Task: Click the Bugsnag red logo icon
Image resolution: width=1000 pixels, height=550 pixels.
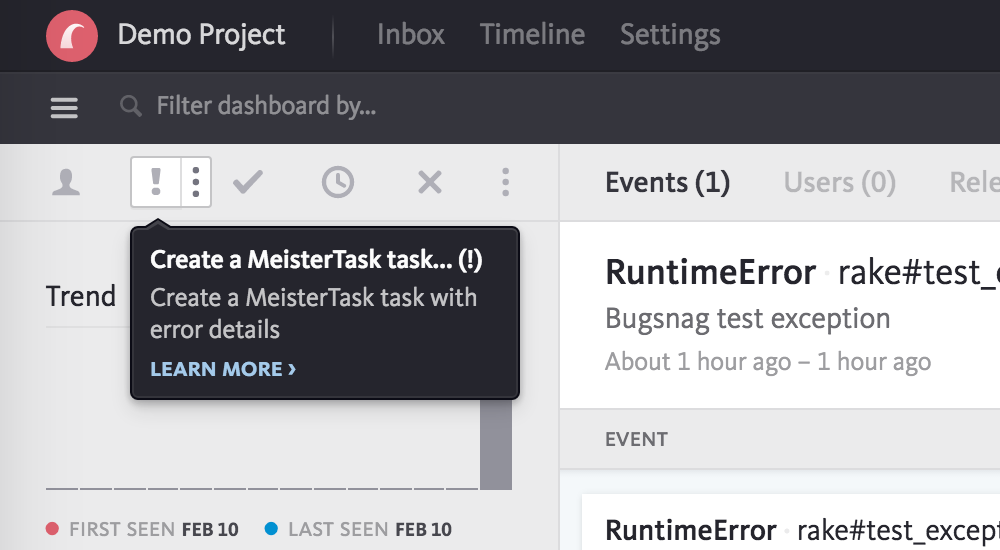Action: pos(72,36)
